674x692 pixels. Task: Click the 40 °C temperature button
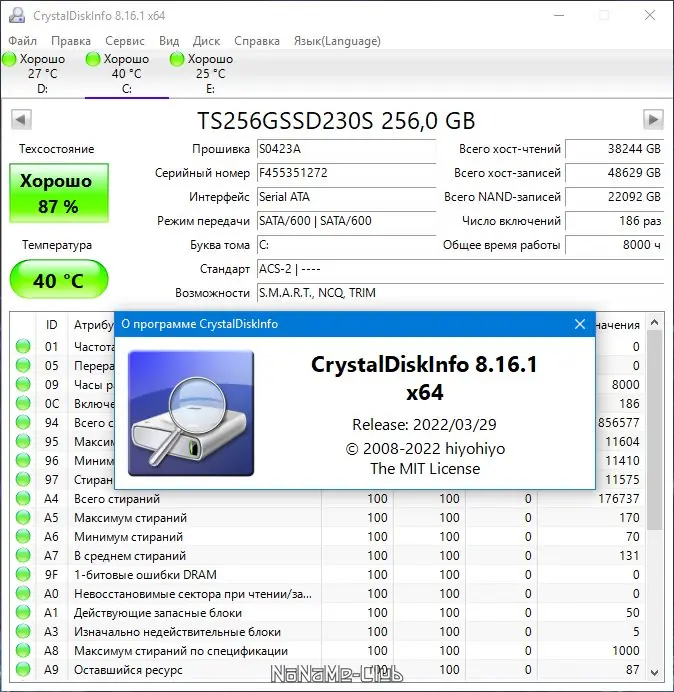(x=59, y=280)
